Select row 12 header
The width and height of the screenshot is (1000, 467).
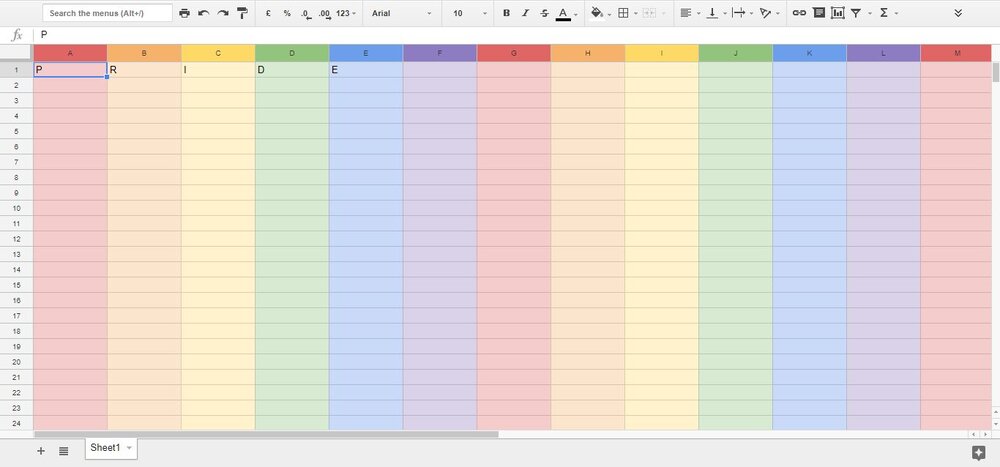(x=17, y=239)
